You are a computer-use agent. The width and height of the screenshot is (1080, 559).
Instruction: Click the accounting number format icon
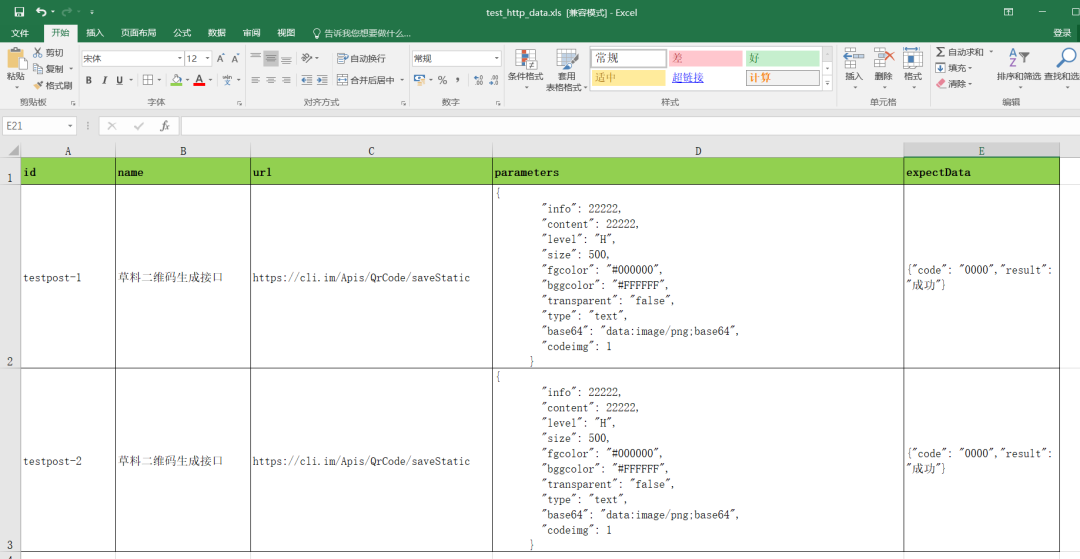[419, 81]
